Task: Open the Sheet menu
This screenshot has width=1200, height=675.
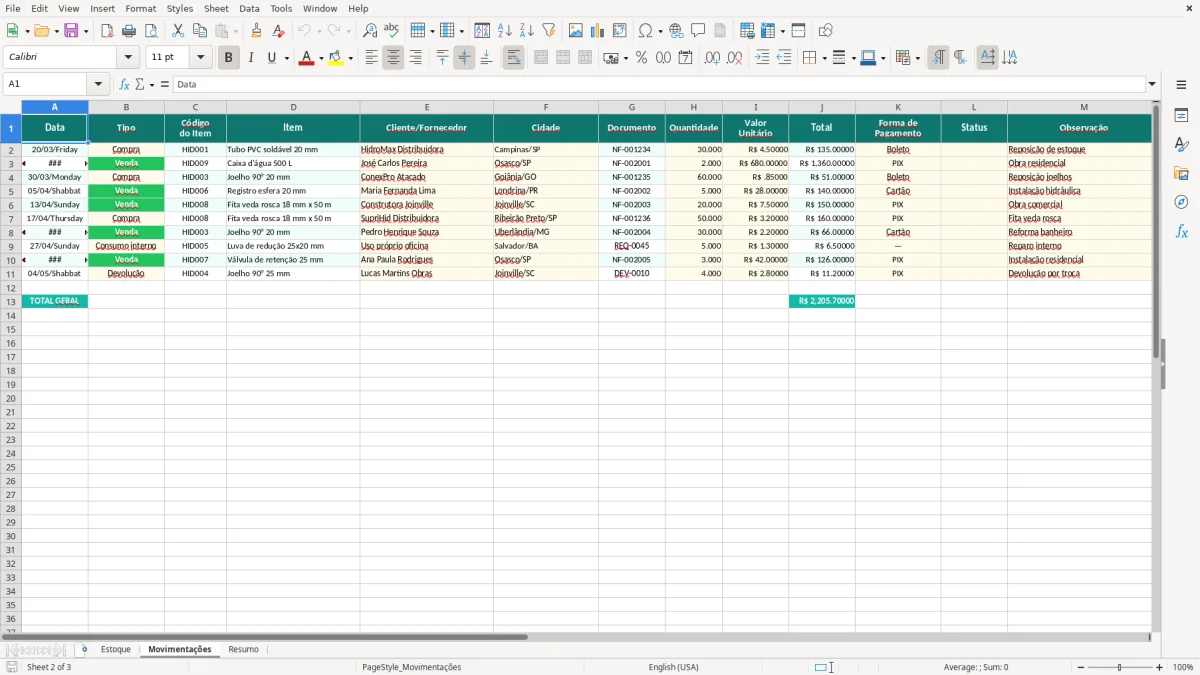Action: 216,8
